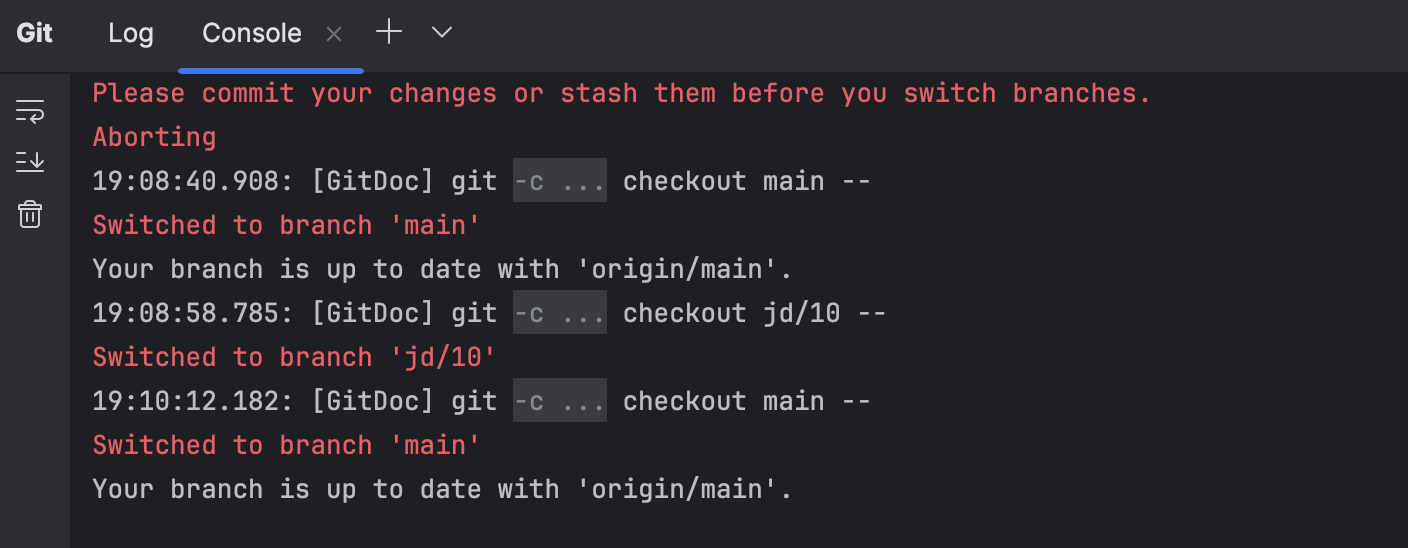Click the last 'Your branch is up to date' line
The image size is (1408, 548).
click(x=442, y=489)
